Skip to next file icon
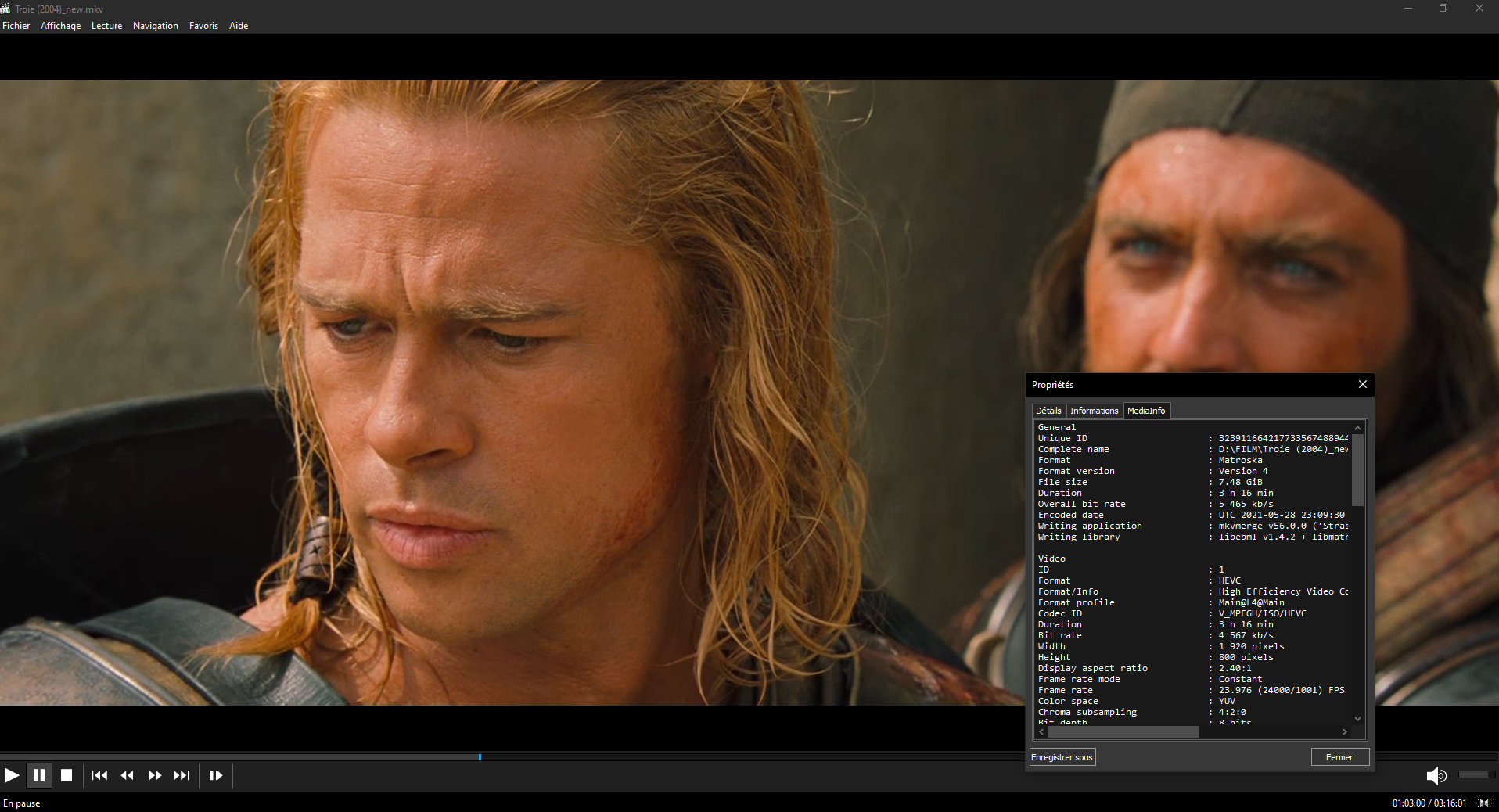The height and width of the screenshot is (812, 1499). (x=182, y=775)
